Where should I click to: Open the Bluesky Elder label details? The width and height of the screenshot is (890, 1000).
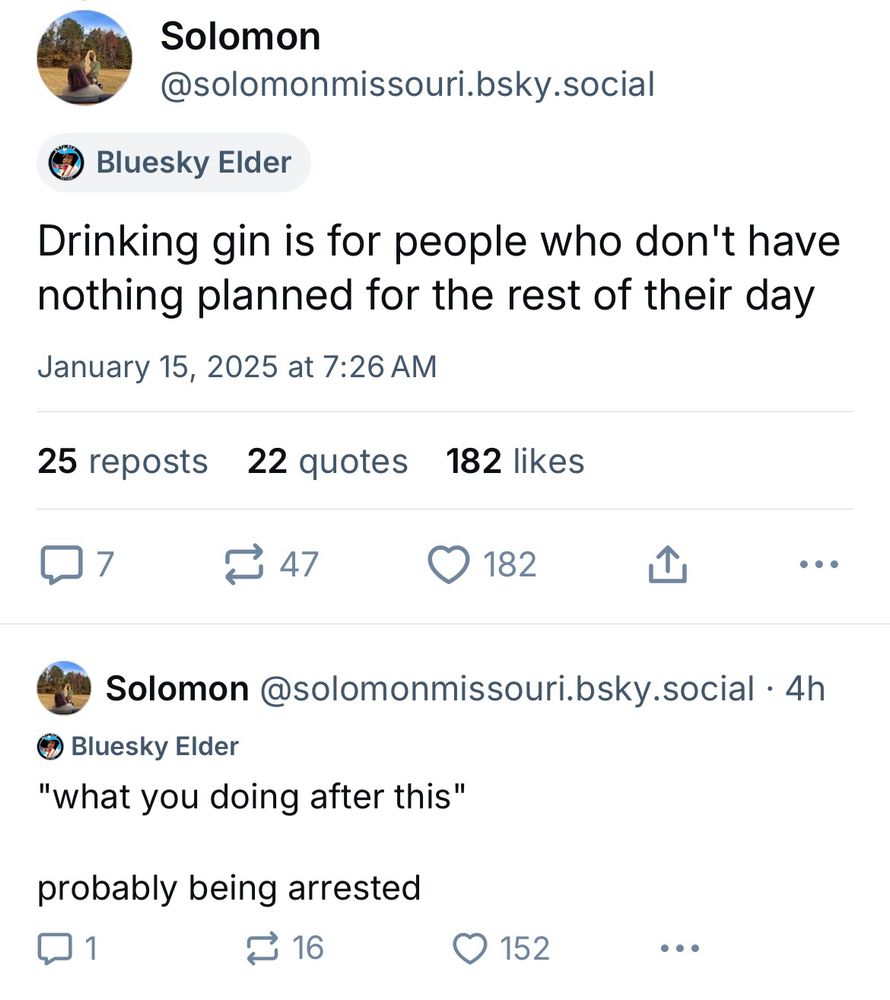(x=173, y=162)
